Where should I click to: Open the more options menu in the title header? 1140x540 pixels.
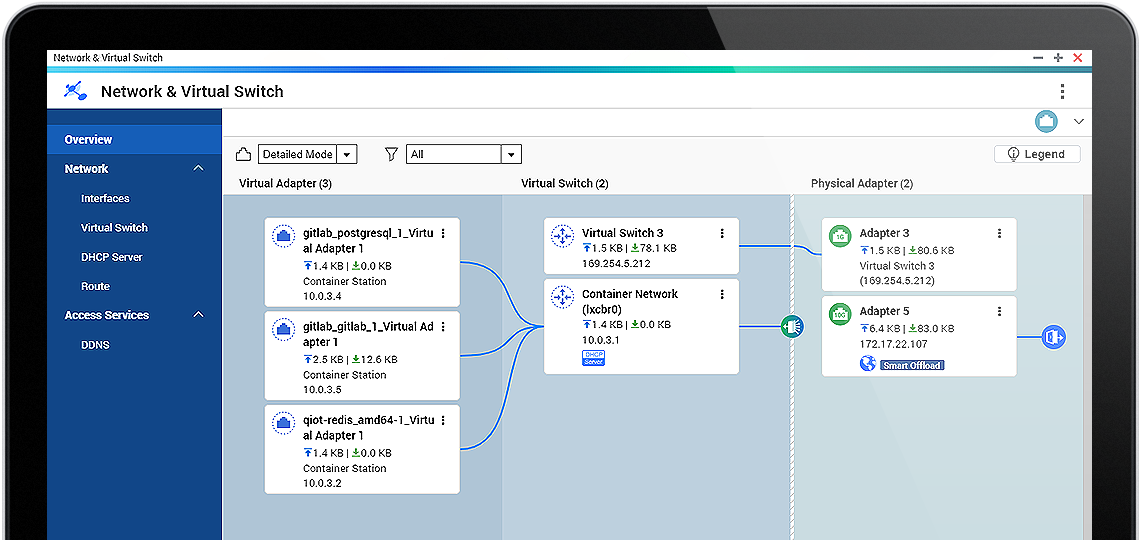(x=1062, y=92)
